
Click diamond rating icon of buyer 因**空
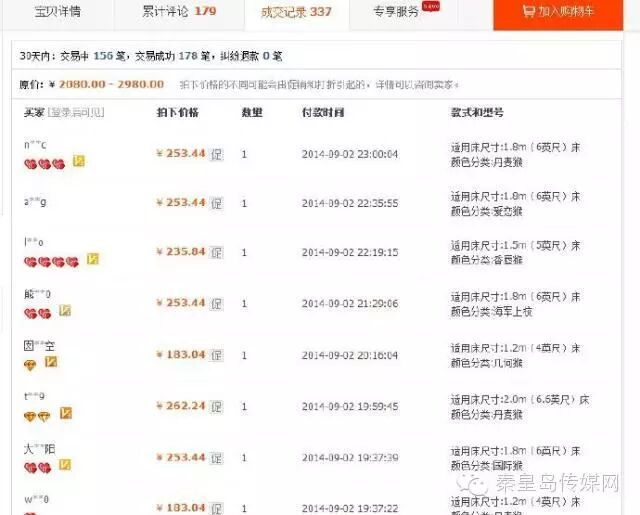[30, 365]
